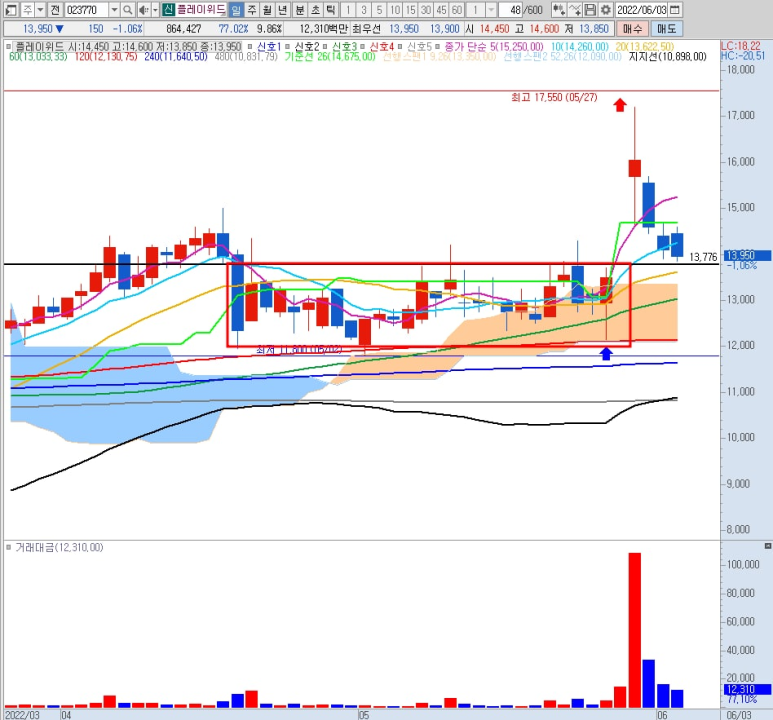
Task: Open chart settings gear icon
Action: click(x=606, y=9)
